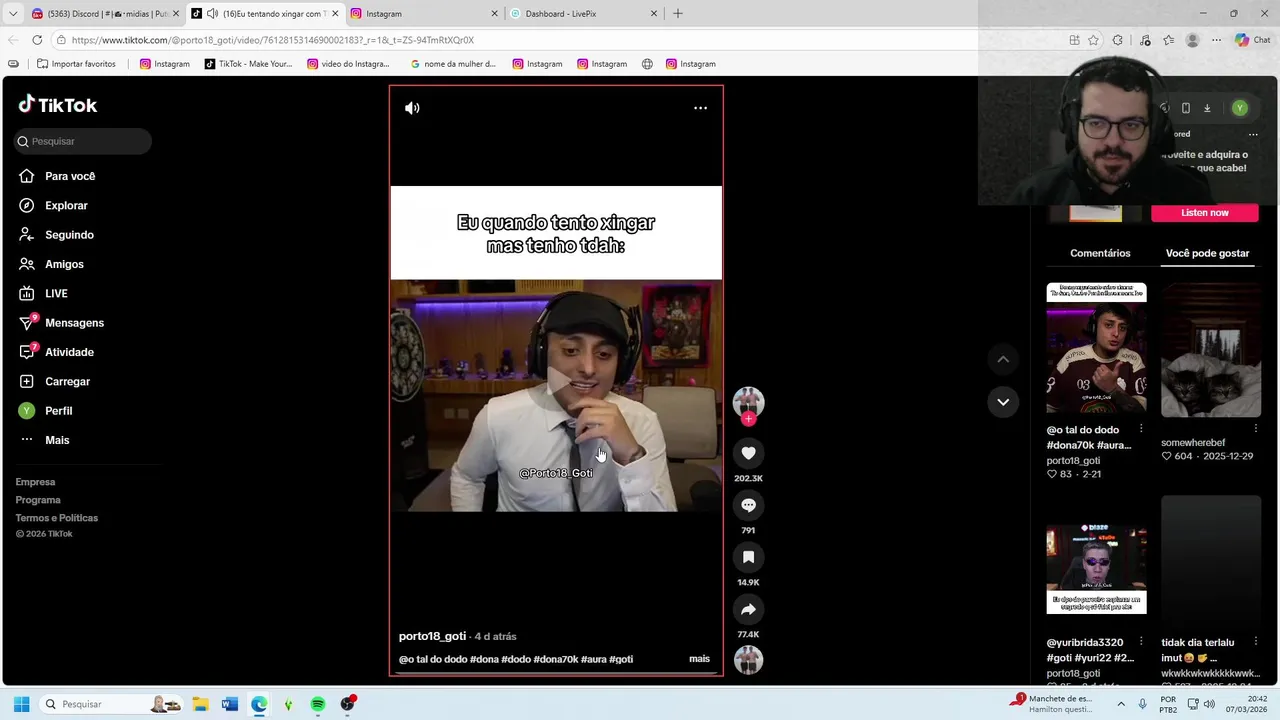This screenshot has width=1280, height=720.
Task: Share the video using the arrow icon
Action: pos(748,609)
